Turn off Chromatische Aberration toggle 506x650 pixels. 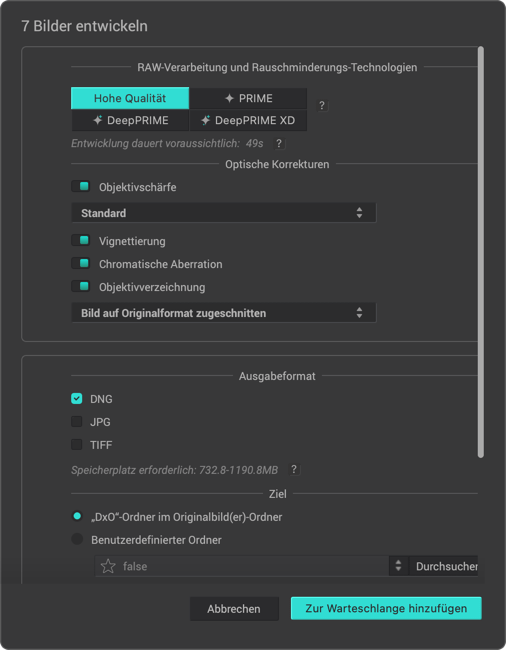tap(81, 263)
